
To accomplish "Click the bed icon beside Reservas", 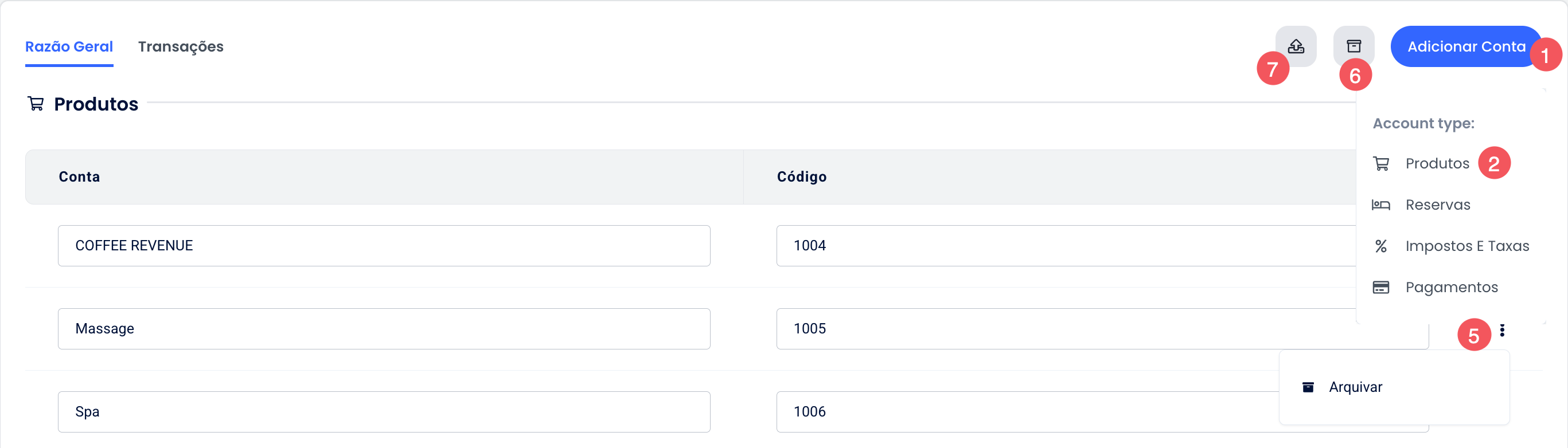I will 1380,205.
